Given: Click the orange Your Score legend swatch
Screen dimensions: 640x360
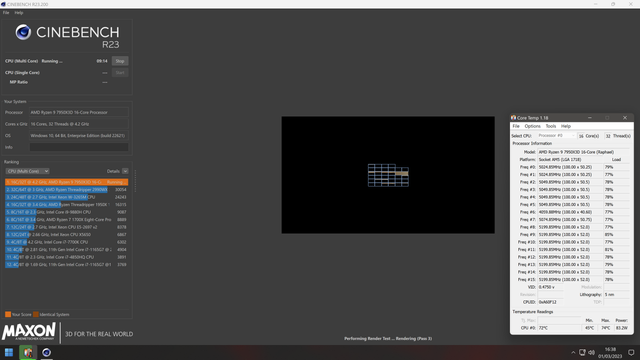Looking at the screenshot, I should tap(8, 314).
